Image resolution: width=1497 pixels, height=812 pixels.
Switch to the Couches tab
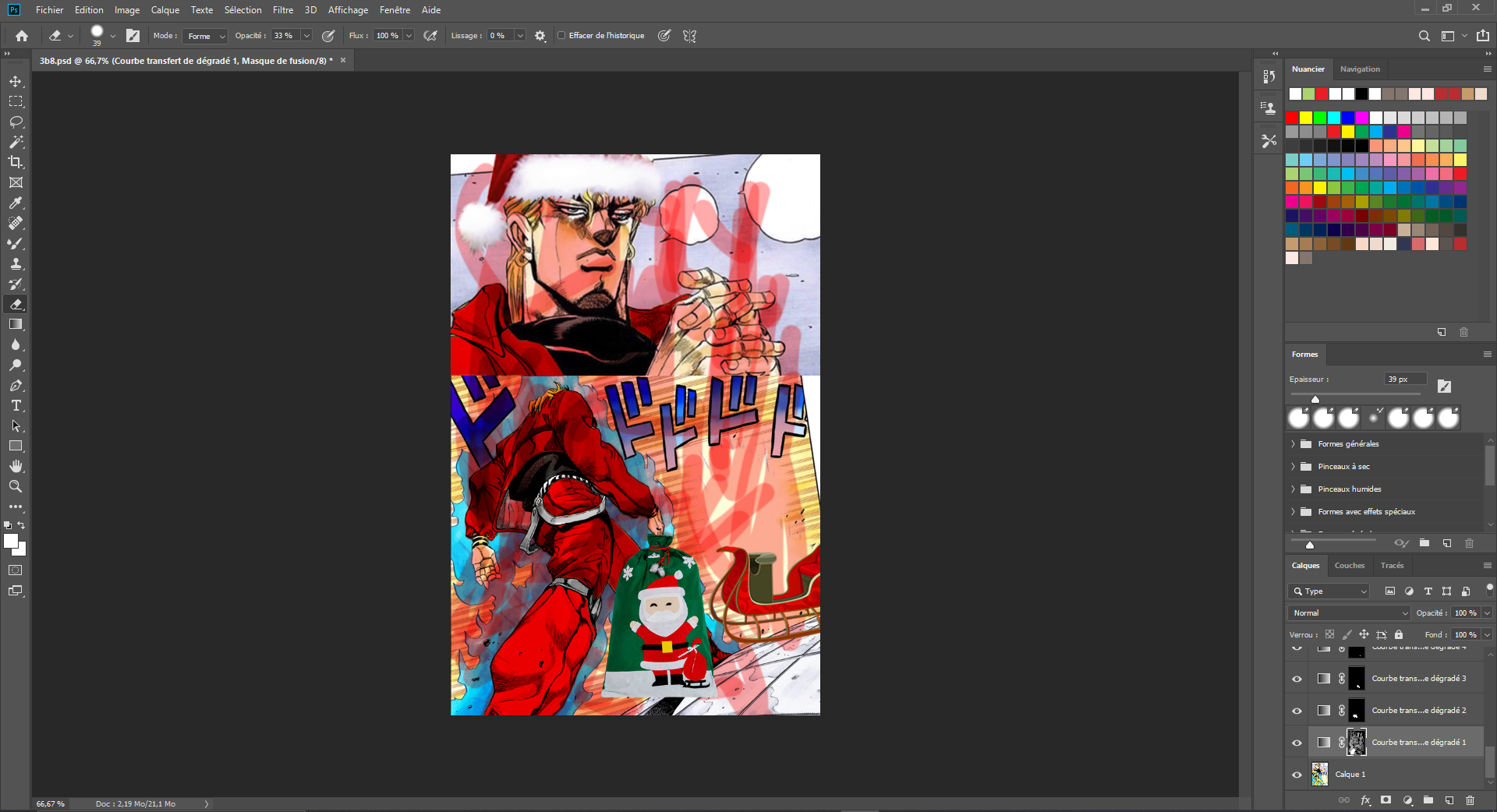pyautogui.click(x=1349, y=566)
